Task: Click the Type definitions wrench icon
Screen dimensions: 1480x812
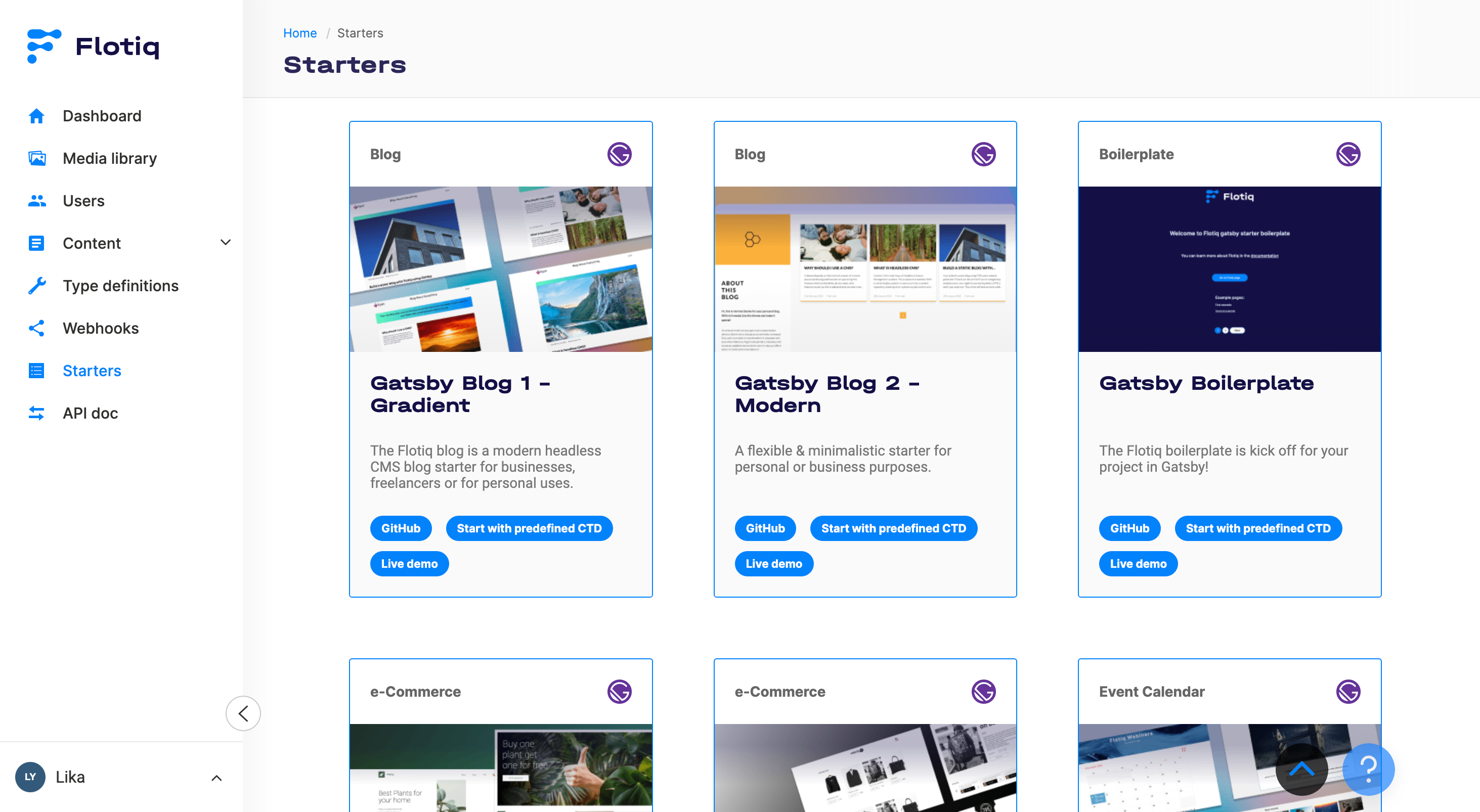Action: coord(37,286)
